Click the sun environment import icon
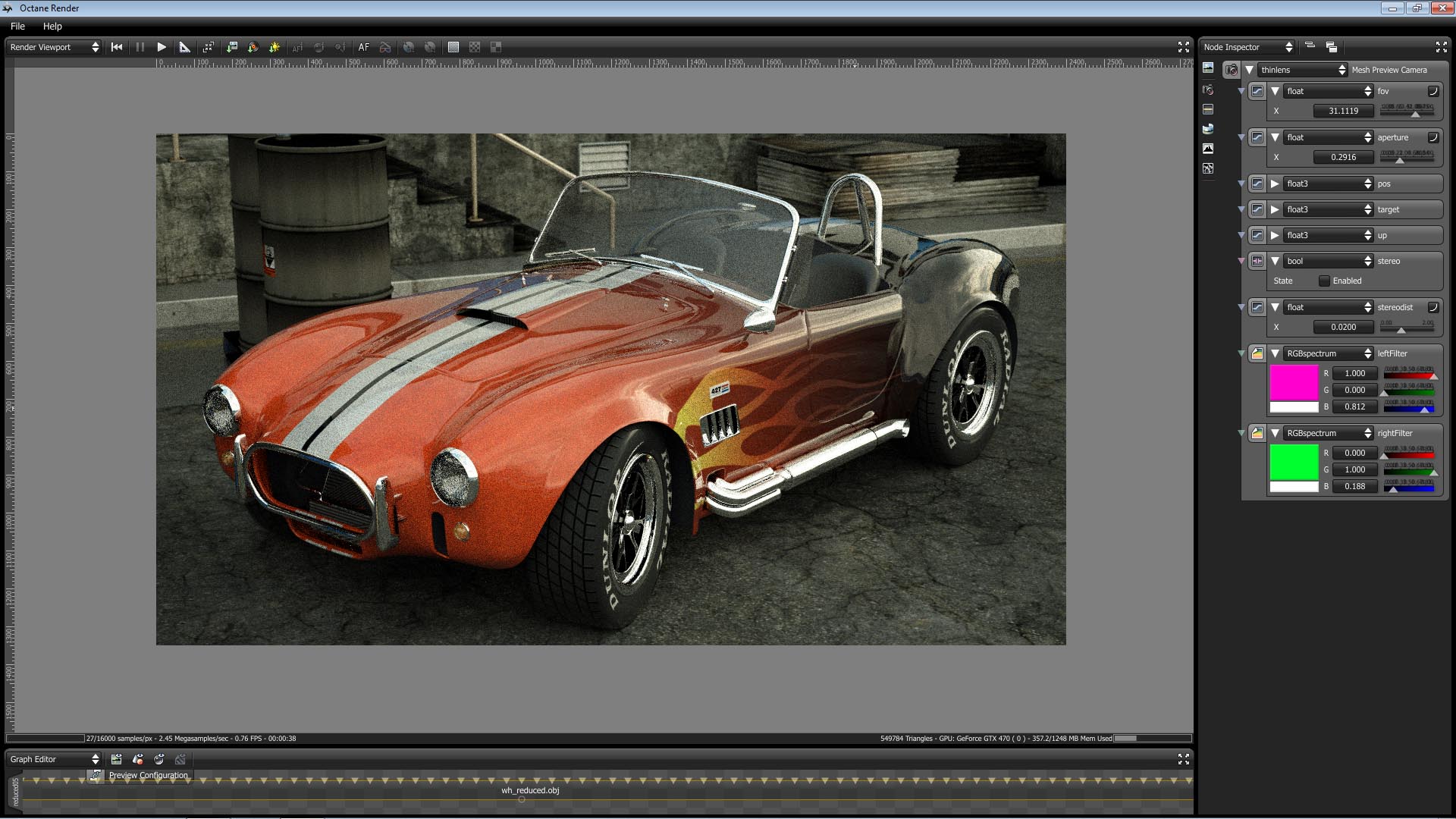Viewport: 1456px width, 819px height. [x=275, y=47]
